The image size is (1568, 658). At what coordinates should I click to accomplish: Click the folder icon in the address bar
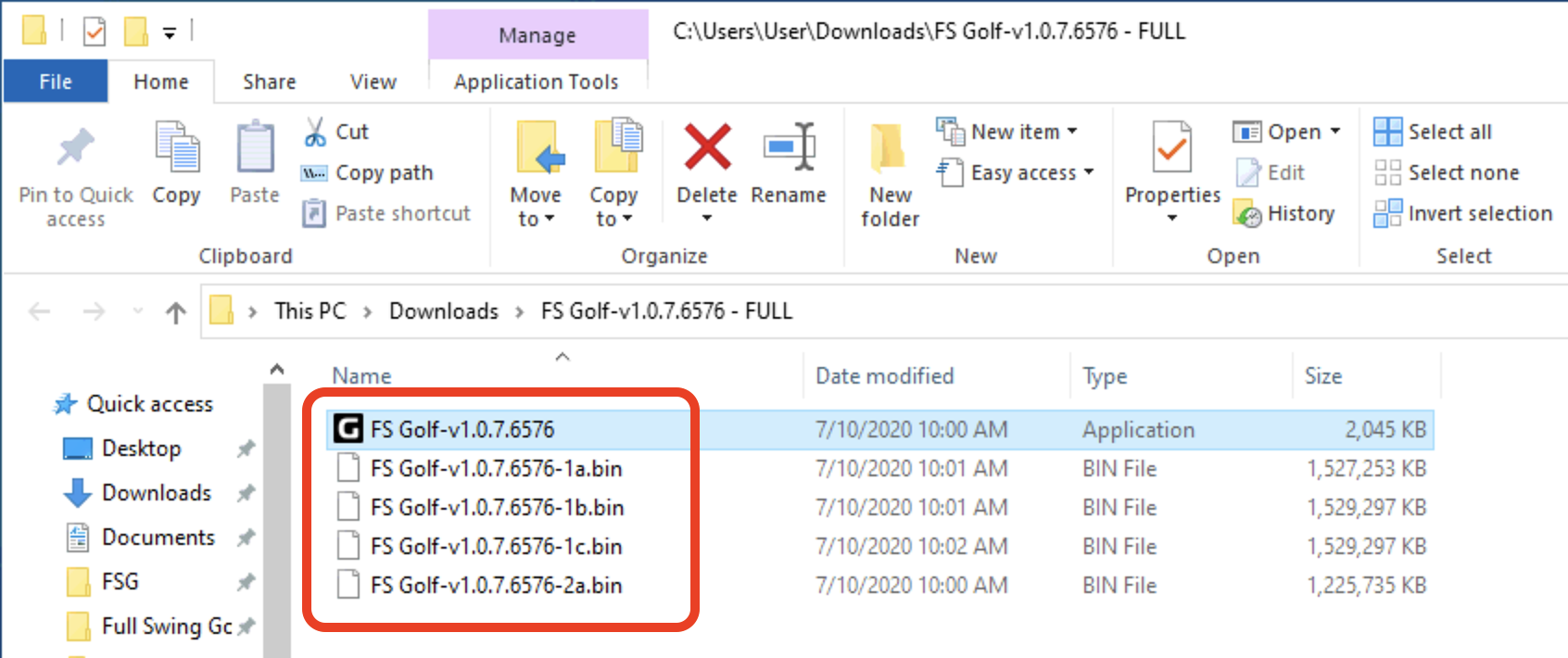tap(221, 310)
